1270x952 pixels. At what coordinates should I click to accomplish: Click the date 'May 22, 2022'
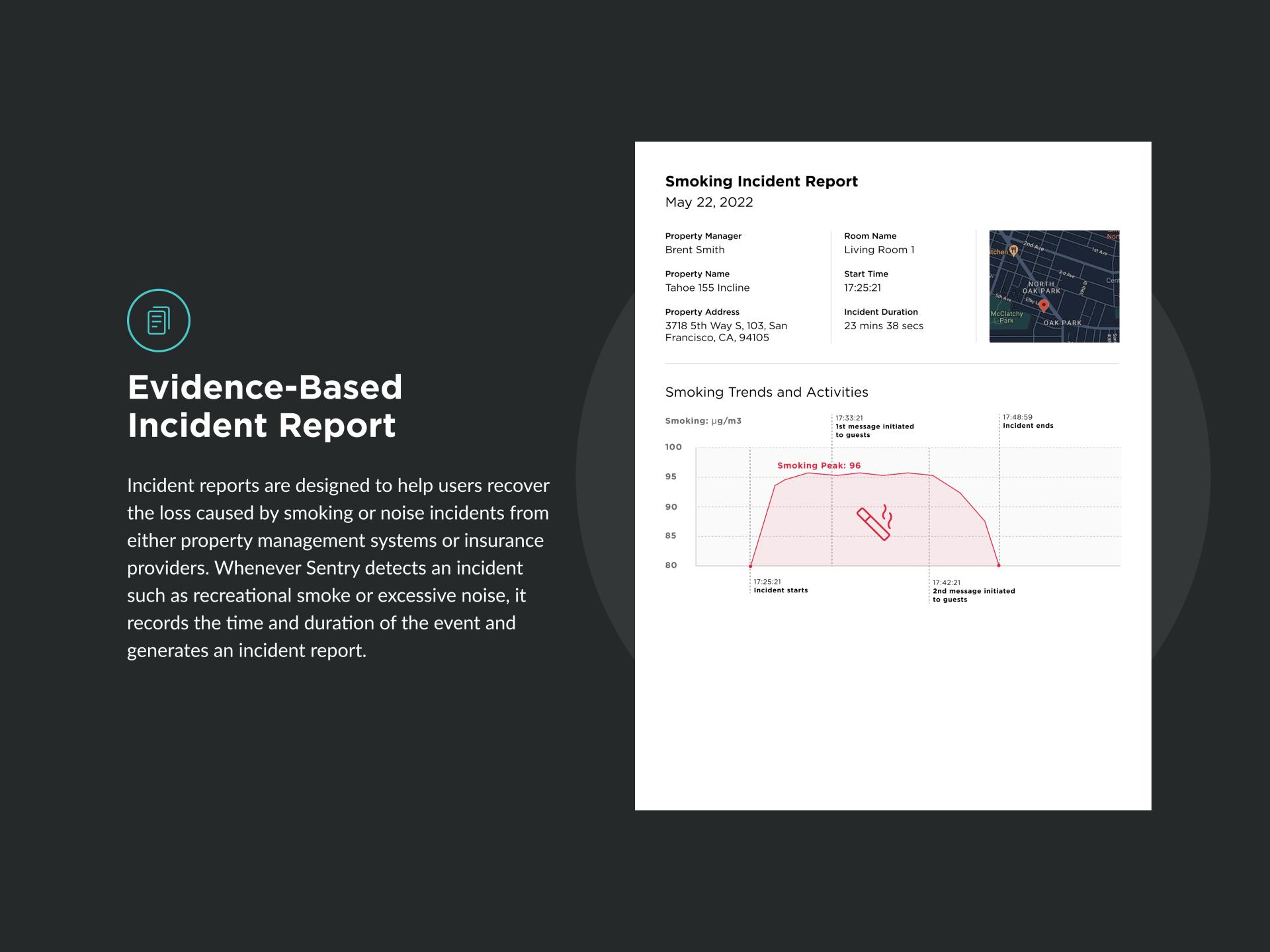tap(709, 202)
